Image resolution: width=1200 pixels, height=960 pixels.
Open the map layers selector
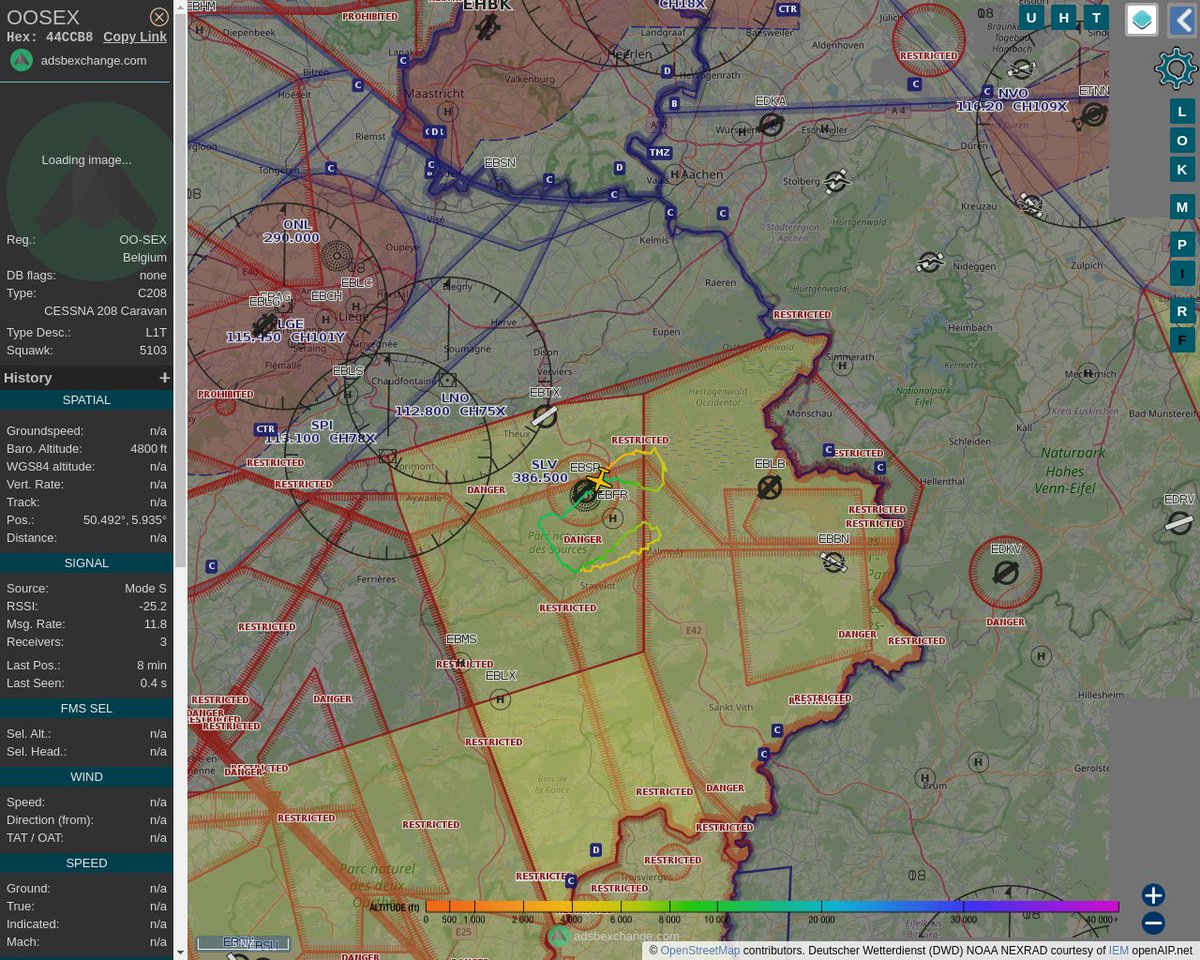(1142, 19)
